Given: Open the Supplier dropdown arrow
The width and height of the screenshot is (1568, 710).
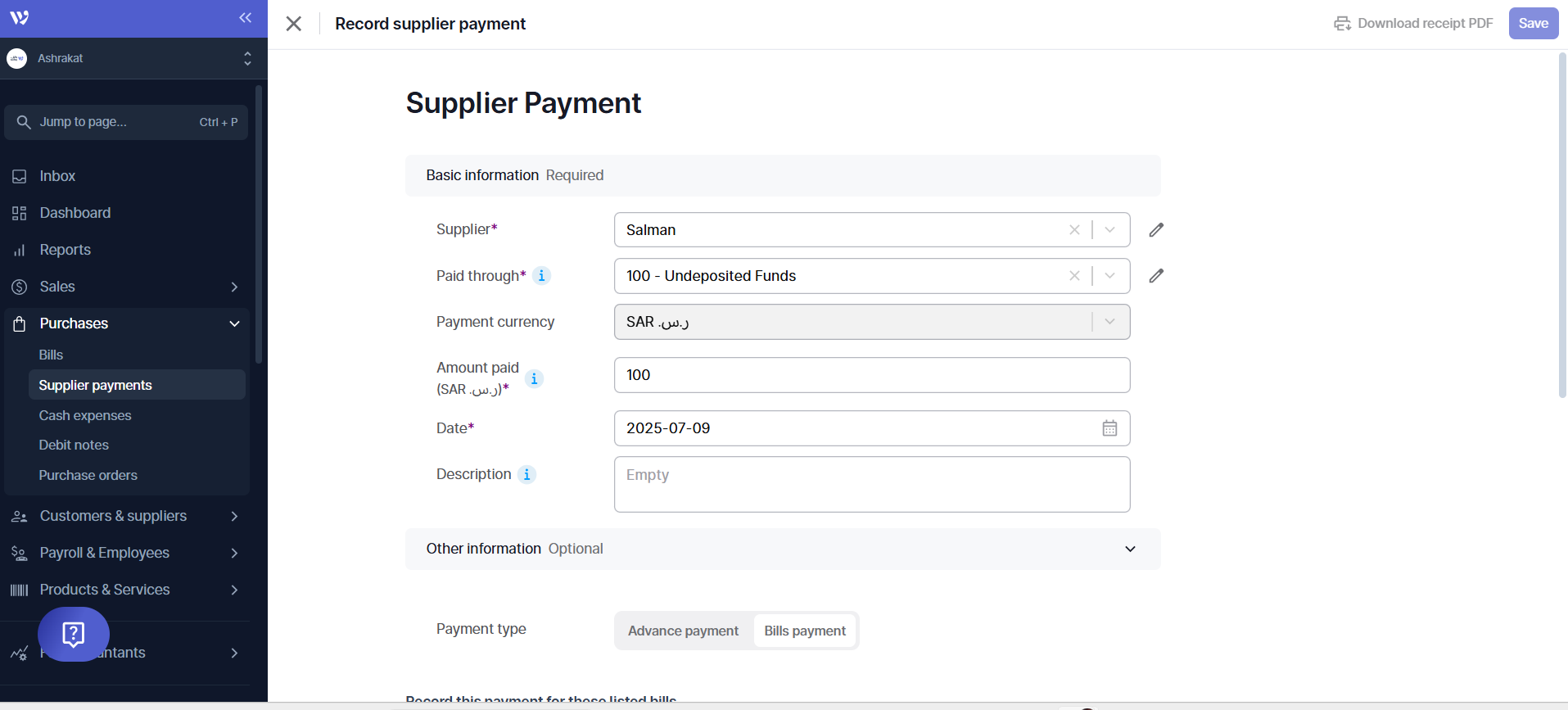Looking at the screenshot, I should (1109, 230).
